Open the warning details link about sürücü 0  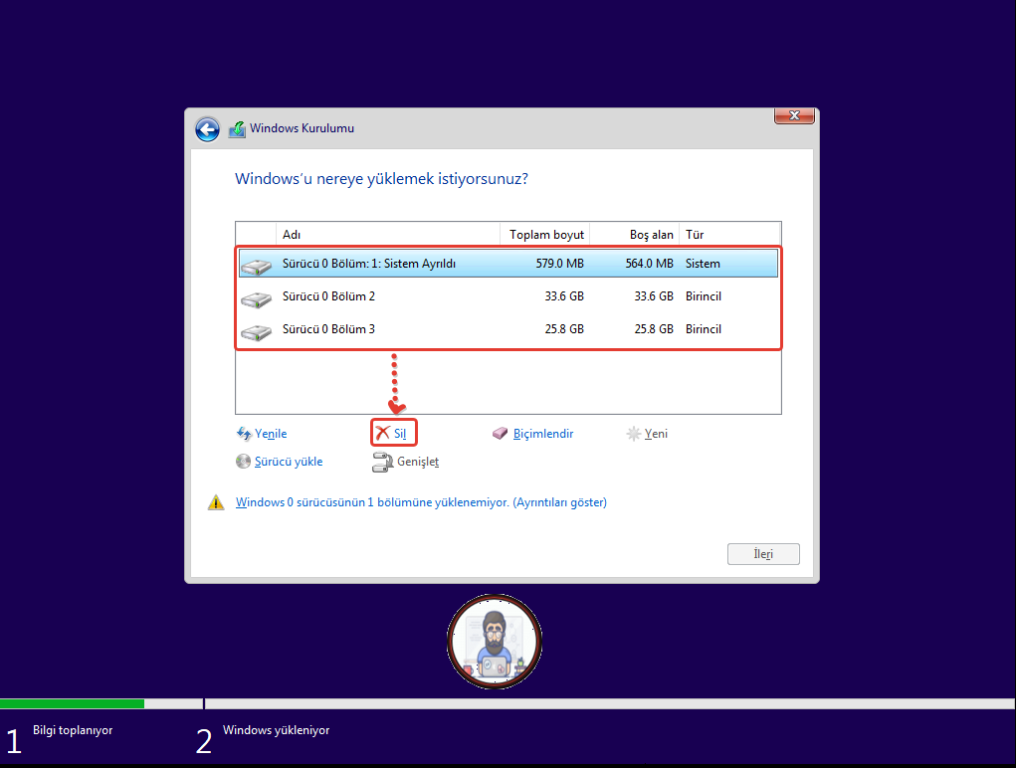point(421,502)
